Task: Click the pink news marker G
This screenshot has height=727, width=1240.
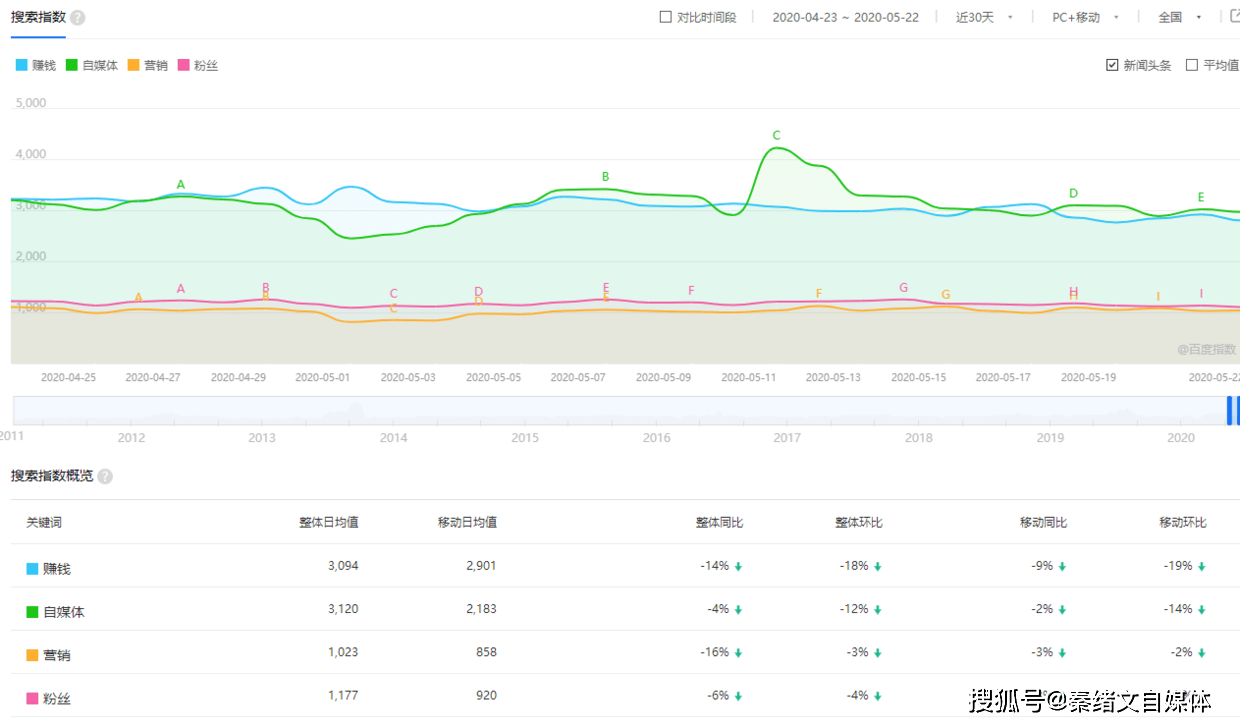Action: click(903, 288)
